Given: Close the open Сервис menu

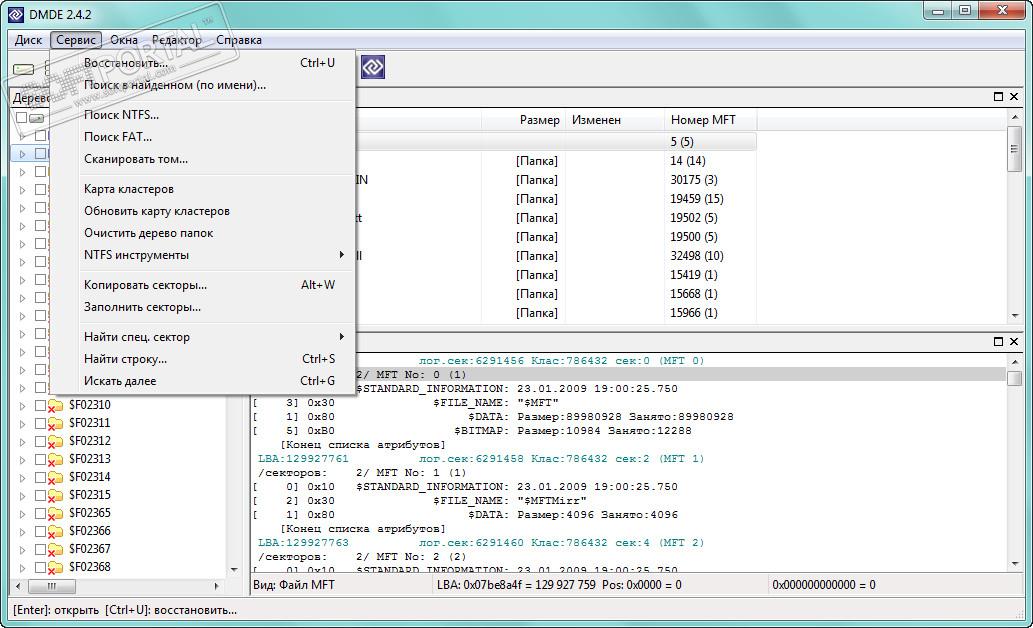Looking at the screenshot, I should pos(76,40).
